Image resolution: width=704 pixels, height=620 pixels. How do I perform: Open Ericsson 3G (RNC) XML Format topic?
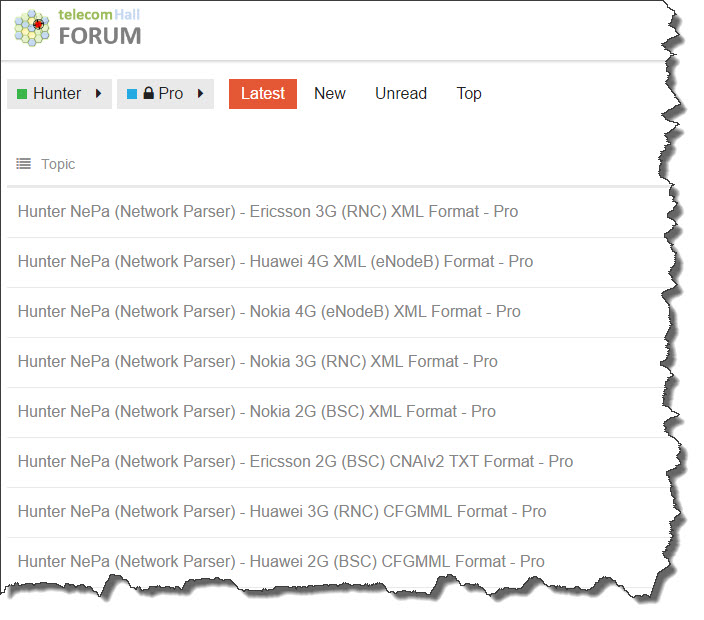[x=268, y=211]
